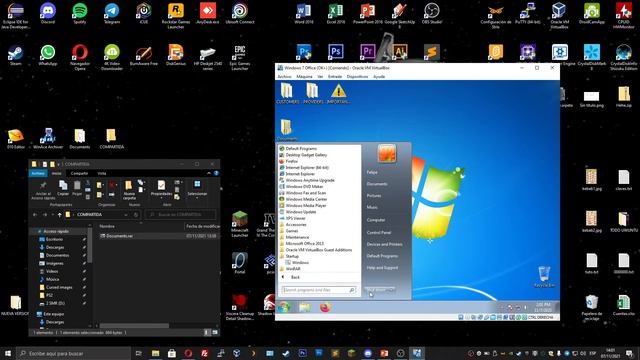Open the Archivo menu in VirtualBox

(x=284, y=77)
